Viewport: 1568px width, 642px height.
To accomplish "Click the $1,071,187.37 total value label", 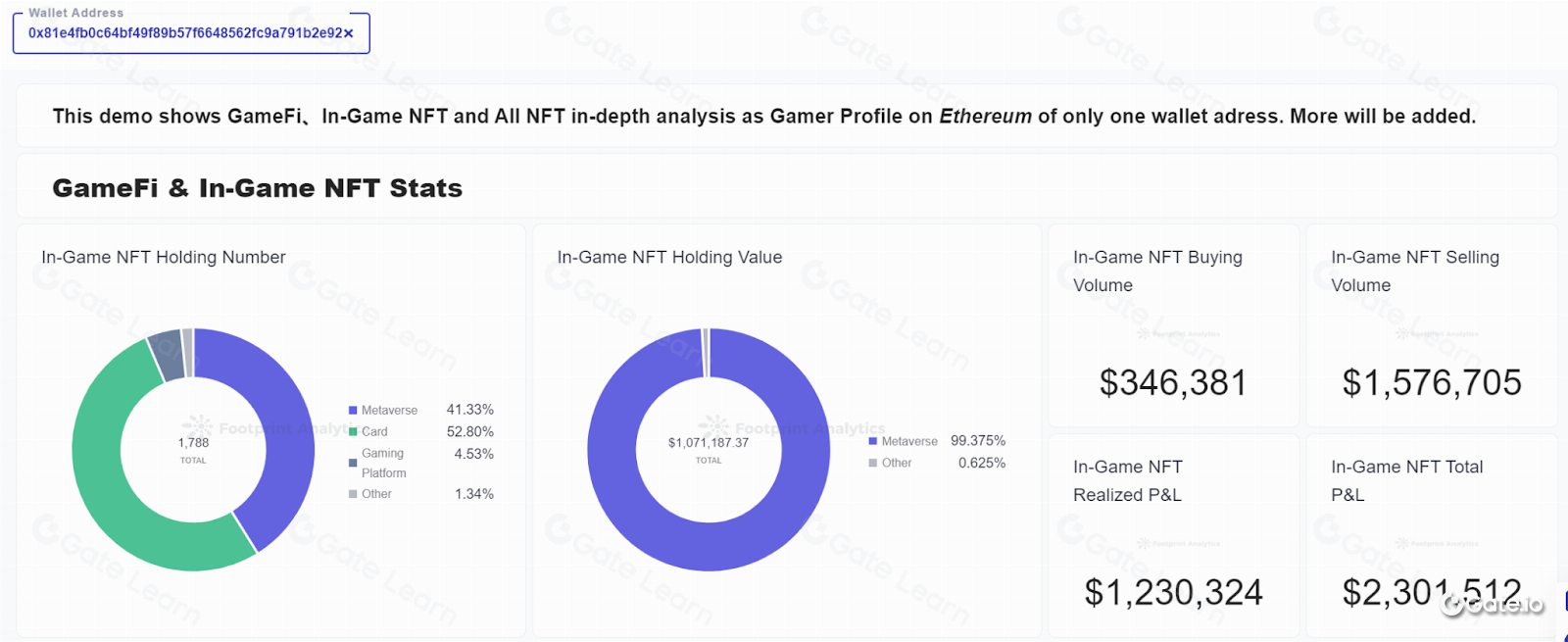I will [709, 443].
